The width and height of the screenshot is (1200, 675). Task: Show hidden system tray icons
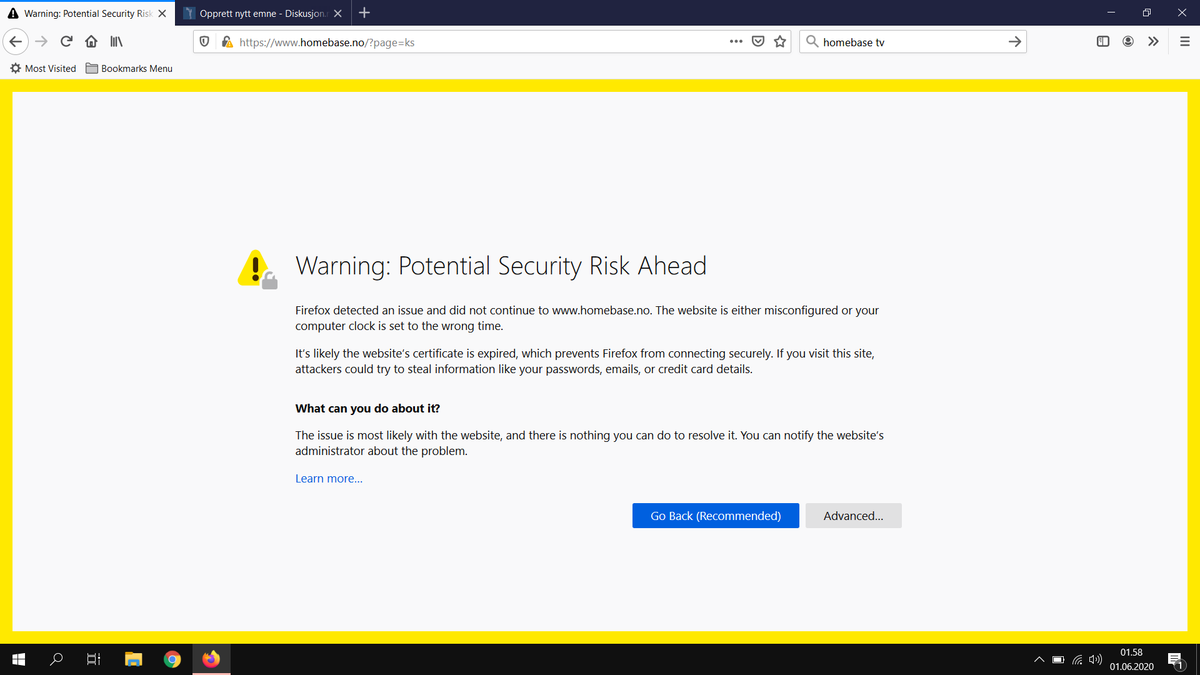point(1040,660)
